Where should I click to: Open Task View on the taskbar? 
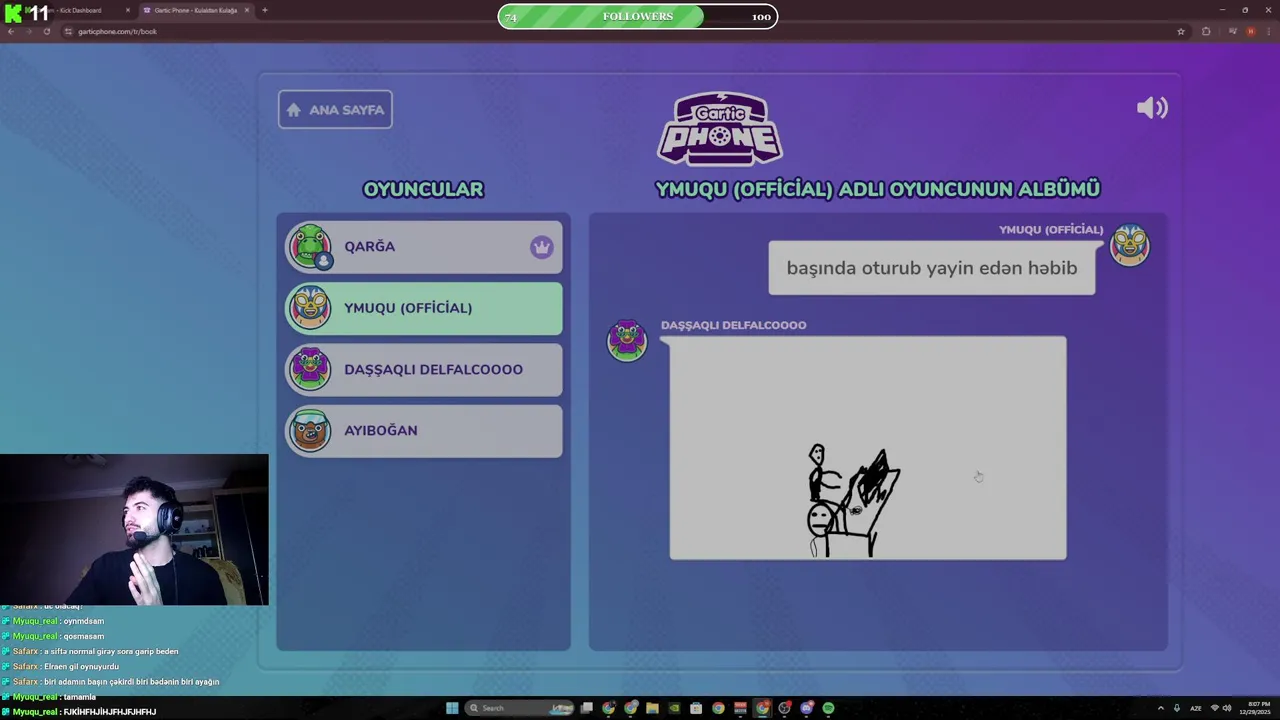586,708
